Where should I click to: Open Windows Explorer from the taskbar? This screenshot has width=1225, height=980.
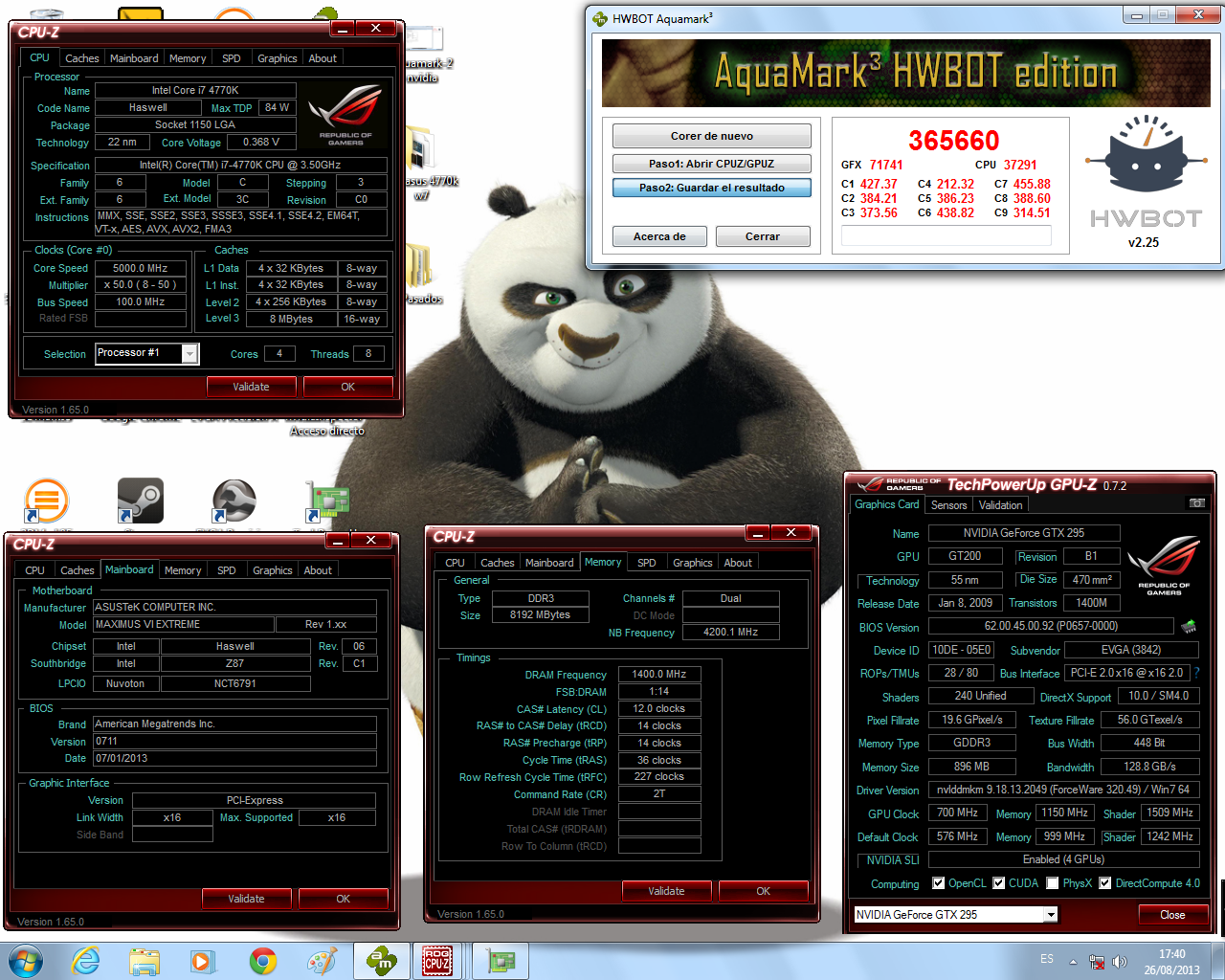[145, 961]
